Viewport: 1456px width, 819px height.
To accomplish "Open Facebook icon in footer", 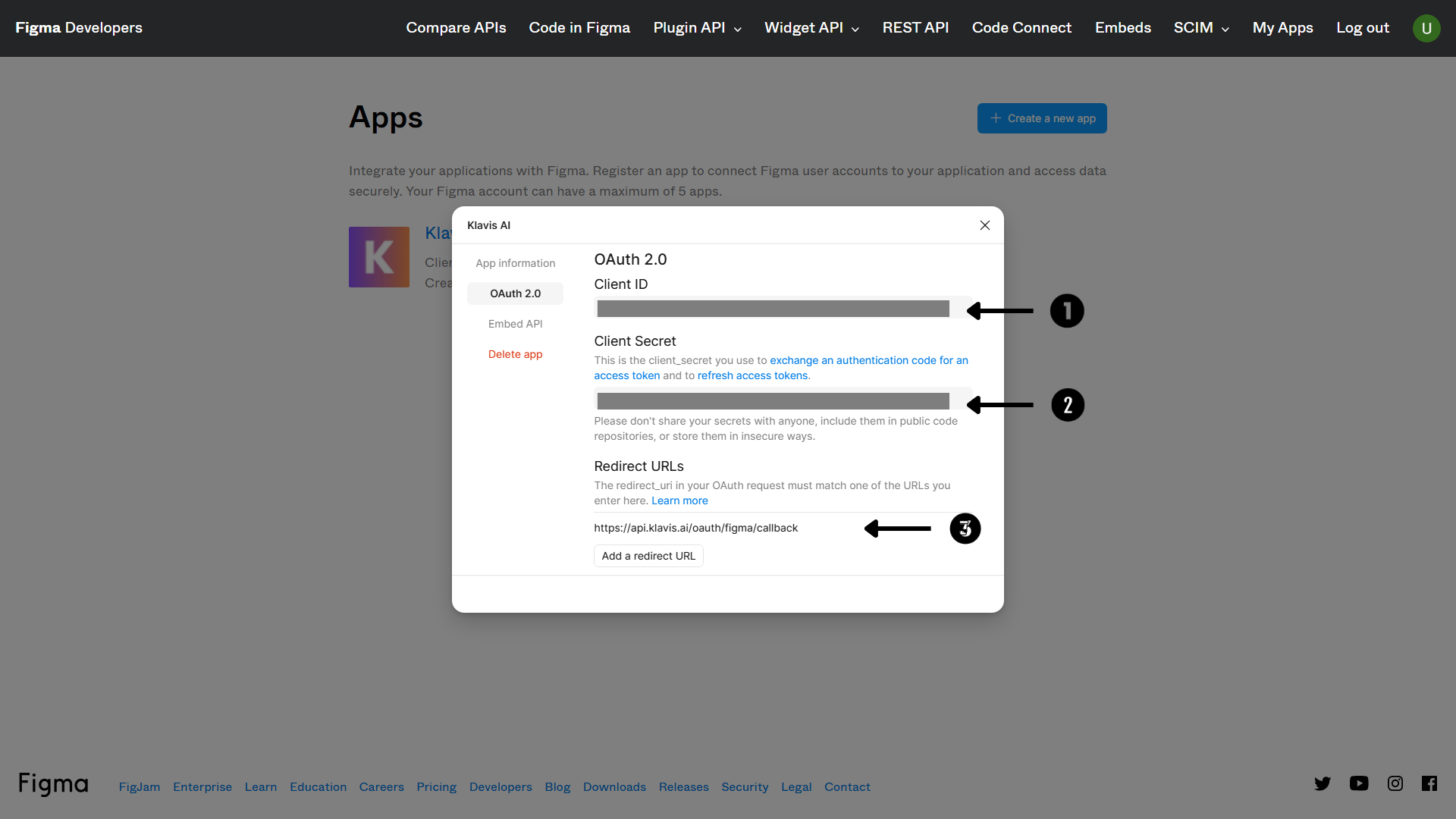I will (1429, 783).
